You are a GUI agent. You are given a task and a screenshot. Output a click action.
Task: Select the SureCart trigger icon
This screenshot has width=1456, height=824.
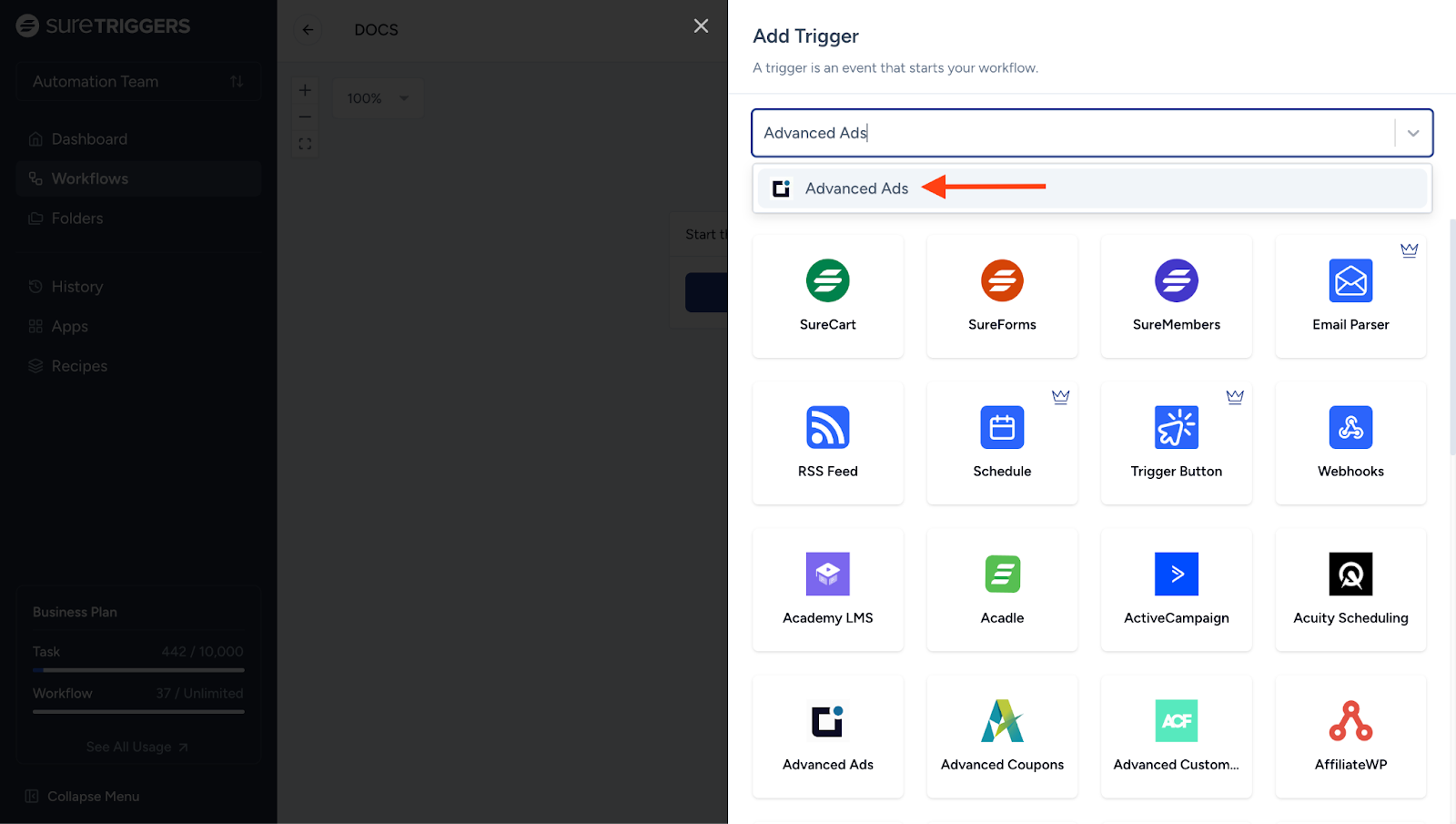tap(827, 295)
